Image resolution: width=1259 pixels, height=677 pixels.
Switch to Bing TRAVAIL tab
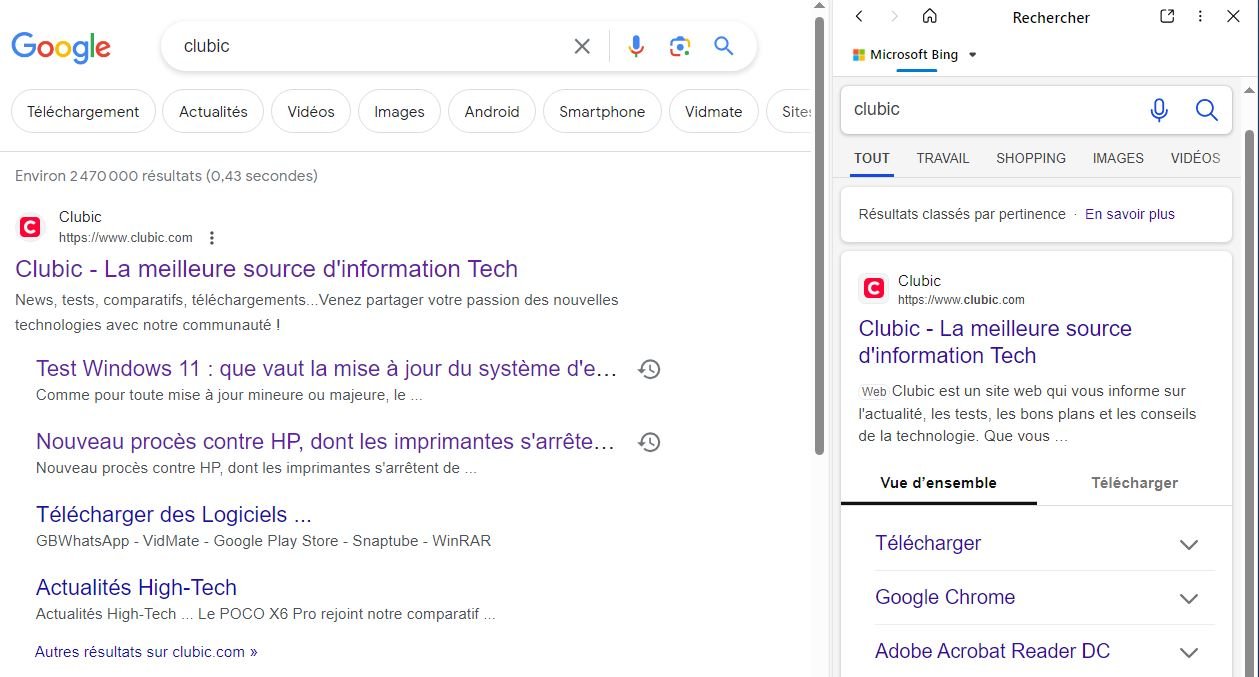tap(943, 158)
